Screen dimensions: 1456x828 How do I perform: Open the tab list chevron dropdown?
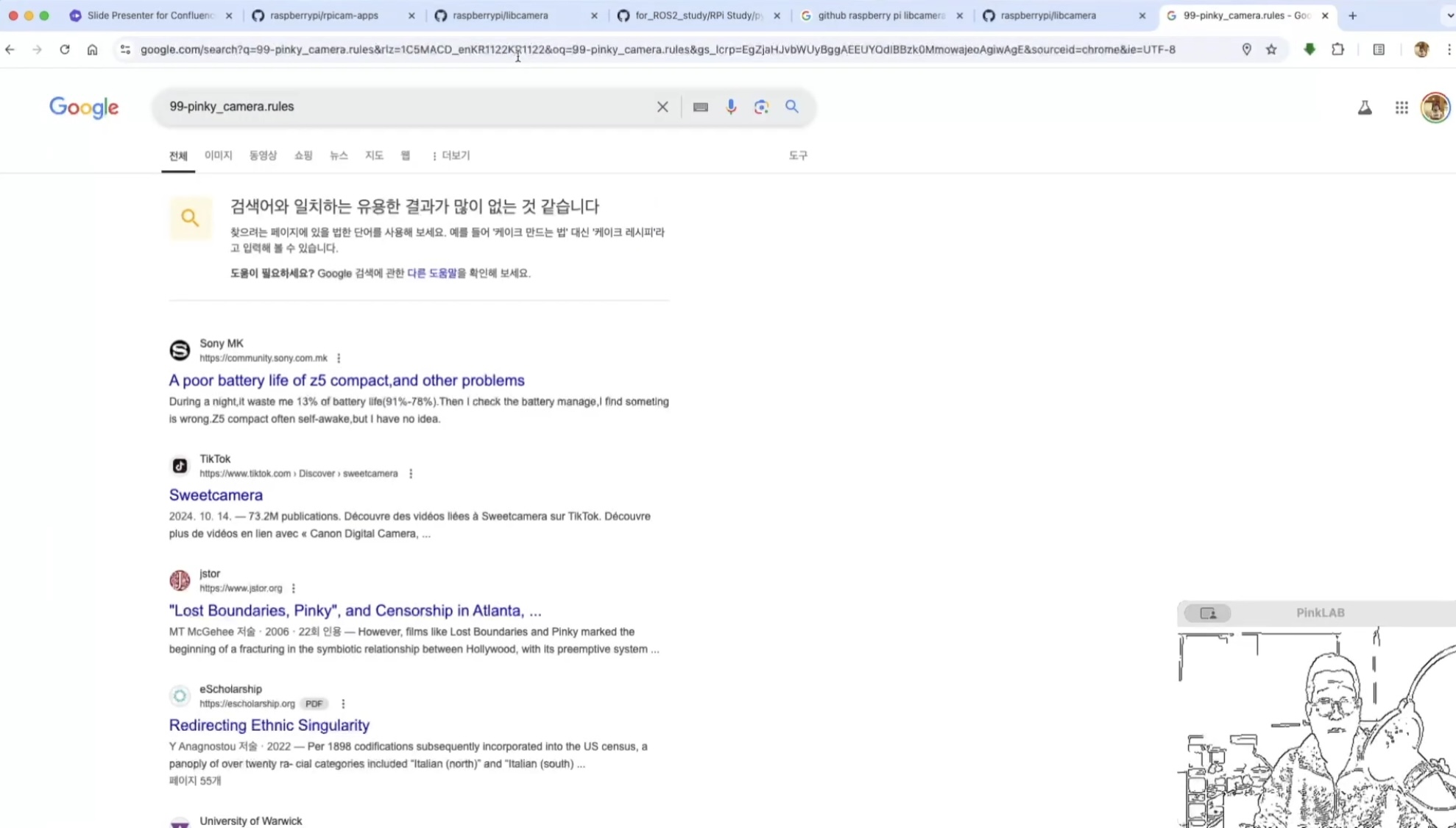point(1449,15)
